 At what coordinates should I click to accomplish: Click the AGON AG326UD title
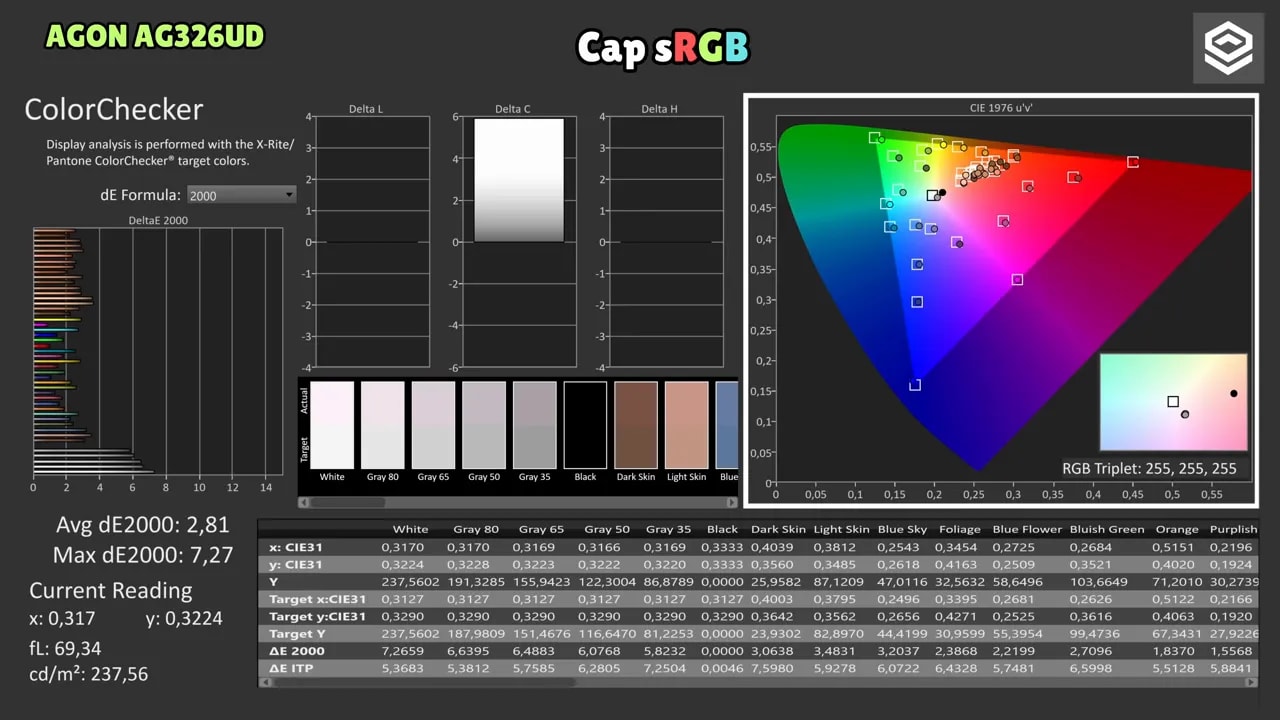tap(155, 37)
